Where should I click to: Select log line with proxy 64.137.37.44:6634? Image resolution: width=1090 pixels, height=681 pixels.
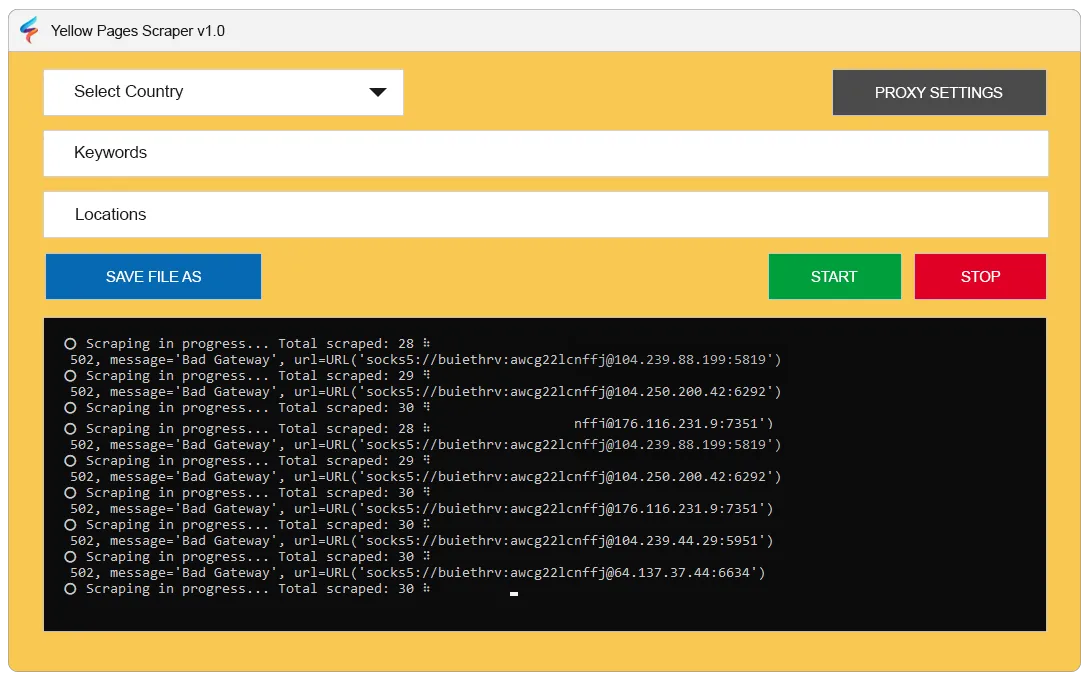click(417, 573)
